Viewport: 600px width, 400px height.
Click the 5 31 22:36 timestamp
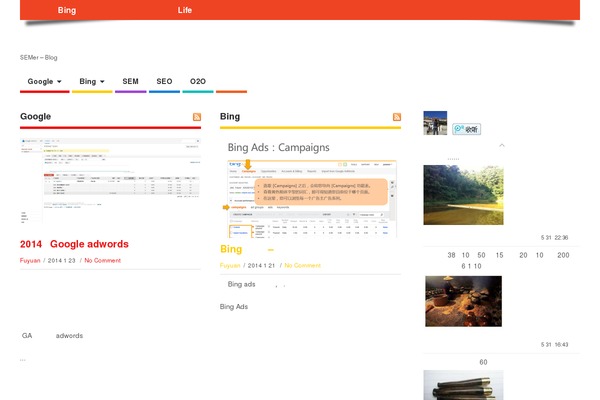click(x=554, y=238)
